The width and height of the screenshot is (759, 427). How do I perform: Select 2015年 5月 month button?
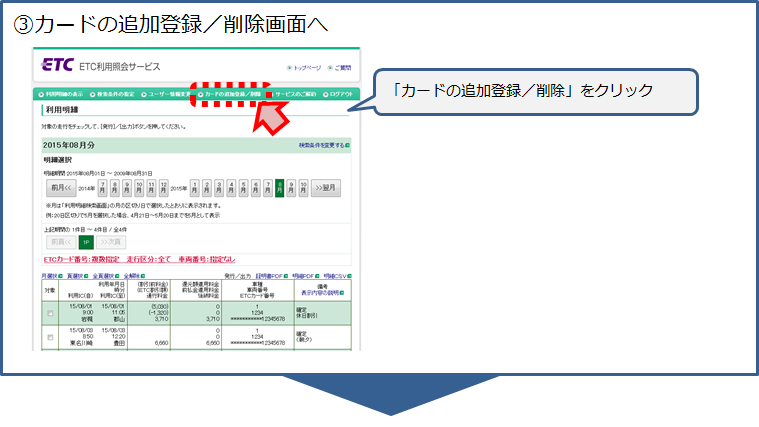point(243,188)
